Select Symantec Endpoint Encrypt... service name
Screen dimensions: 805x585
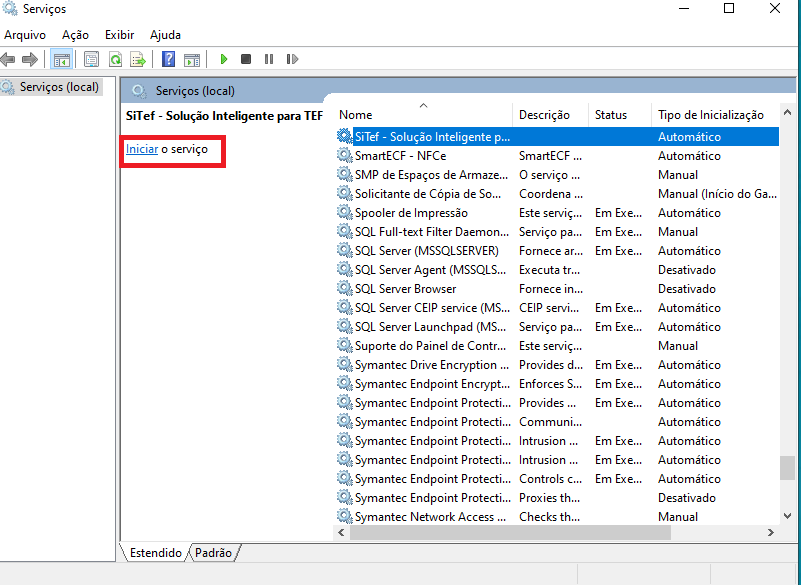[x=432, y=384]
